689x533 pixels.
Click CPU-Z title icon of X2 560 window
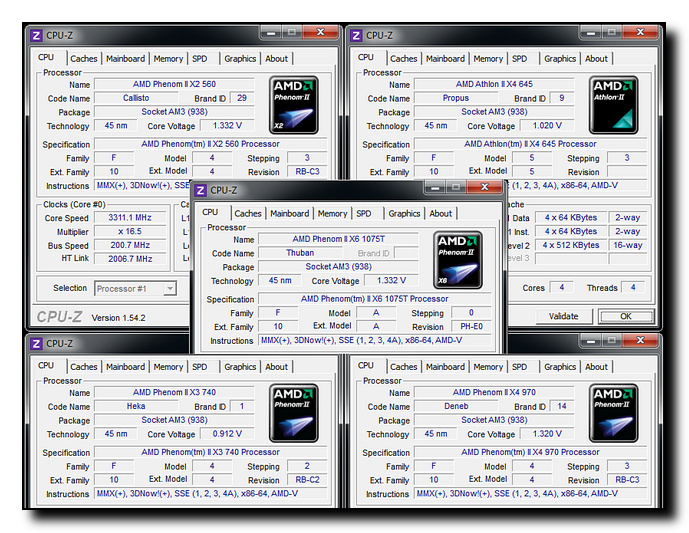coord(36,35)
